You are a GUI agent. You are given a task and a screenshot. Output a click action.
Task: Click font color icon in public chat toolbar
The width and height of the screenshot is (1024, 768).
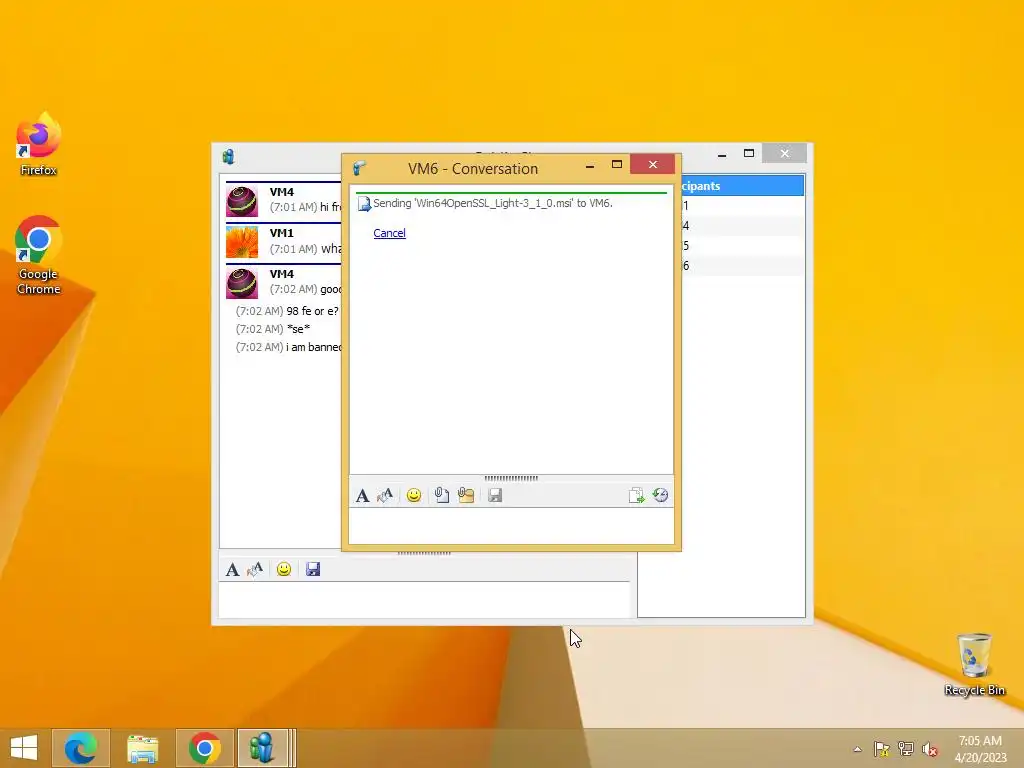[x=255, y=569]
